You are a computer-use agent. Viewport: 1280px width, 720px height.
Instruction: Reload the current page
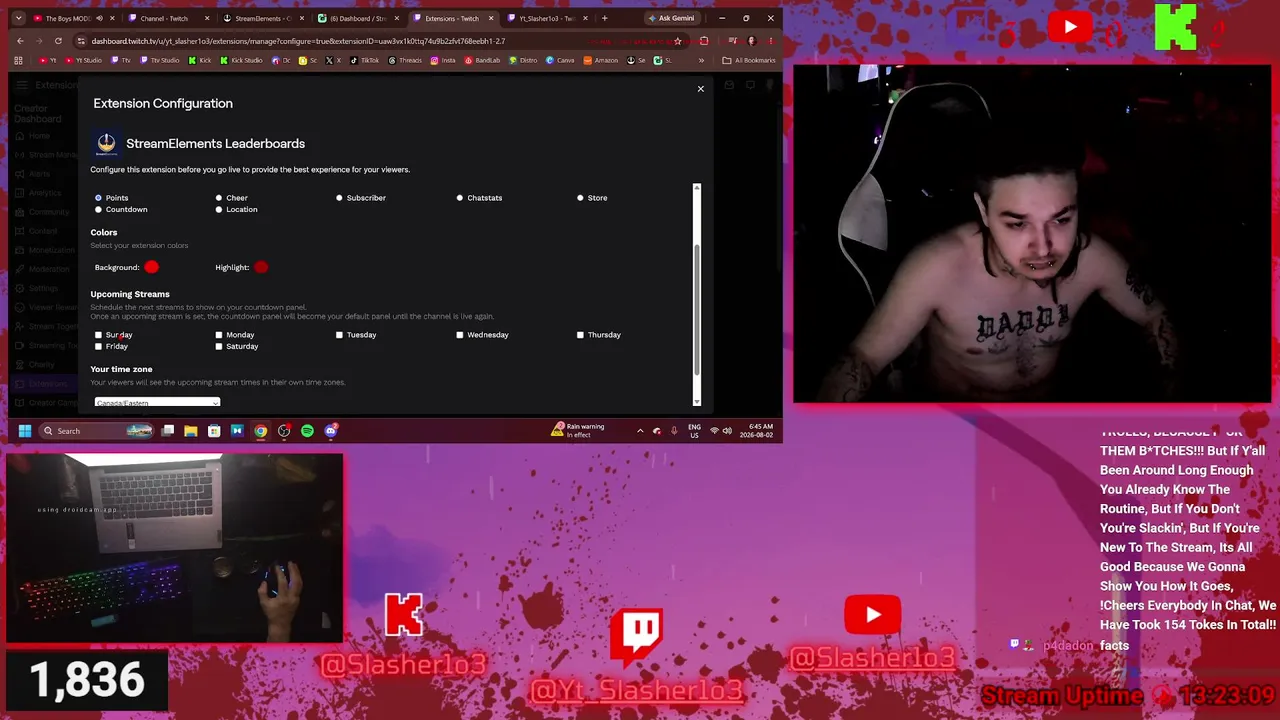[x=58, y=41]
